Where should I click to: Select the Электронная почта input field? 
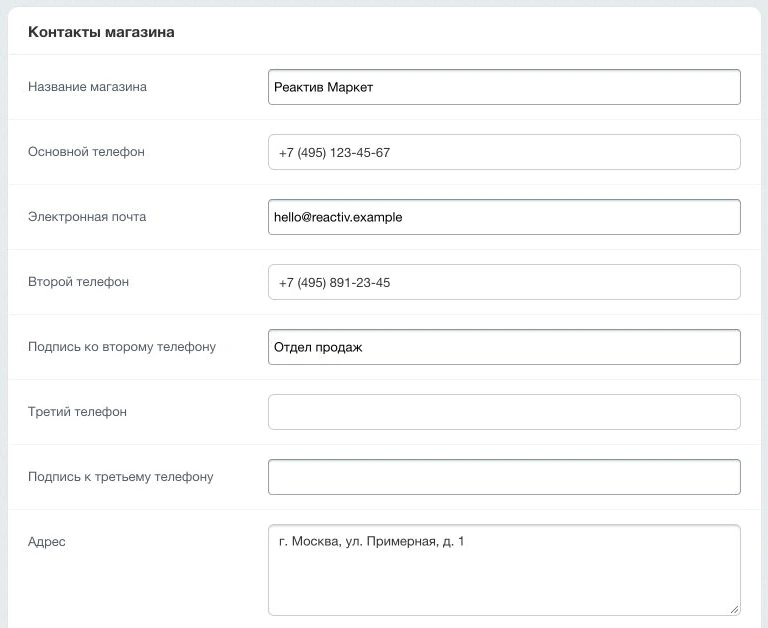pos(504,217)
